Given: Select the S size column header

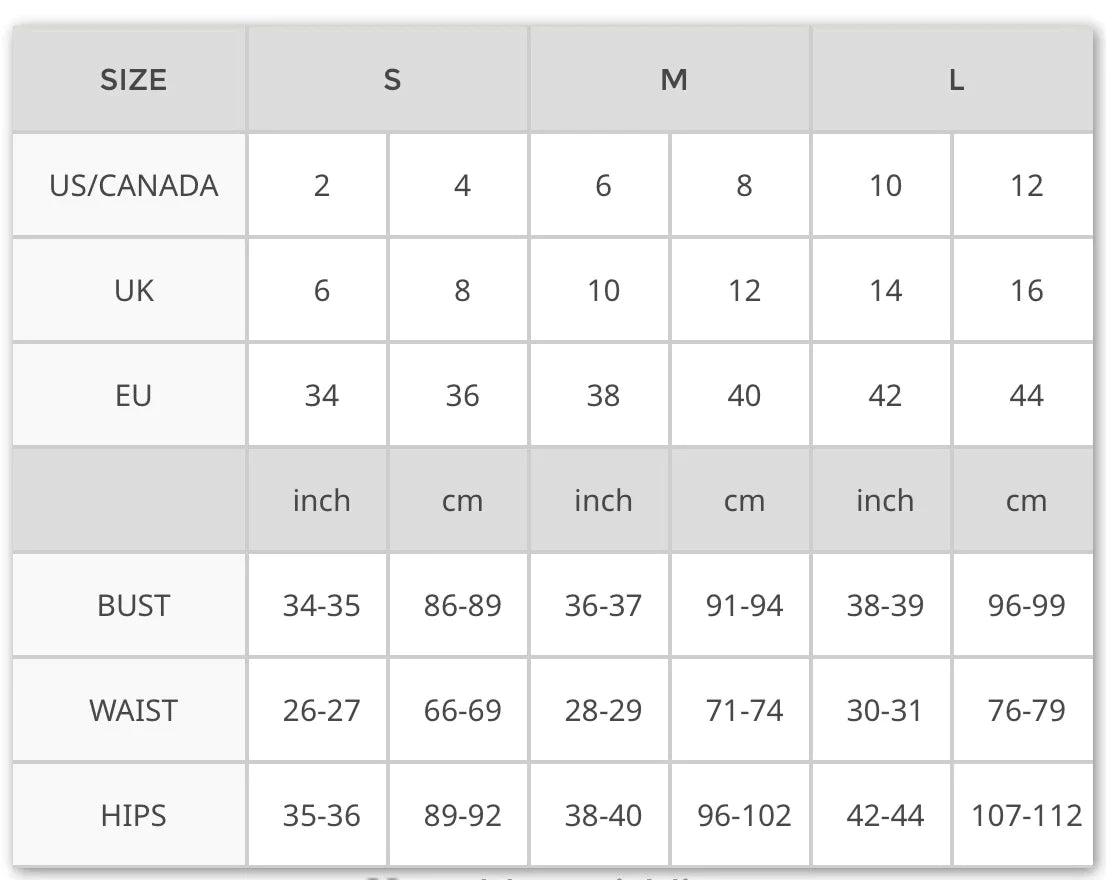Looking at the screenshot, I should pos(391,80).
